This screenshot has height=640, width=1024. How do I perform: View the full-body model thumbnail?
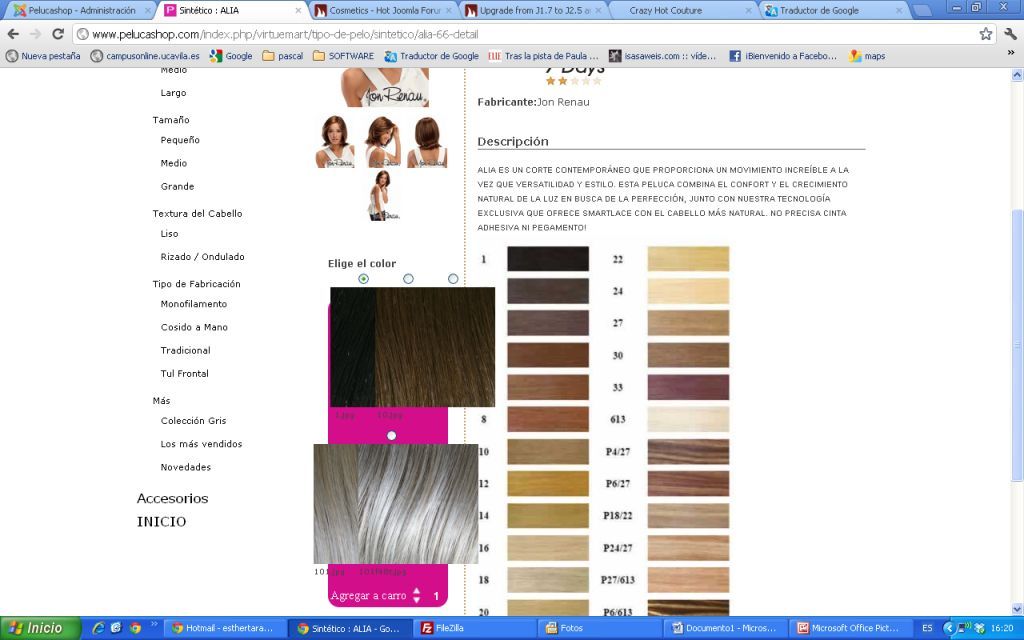(x=382, y=195)
